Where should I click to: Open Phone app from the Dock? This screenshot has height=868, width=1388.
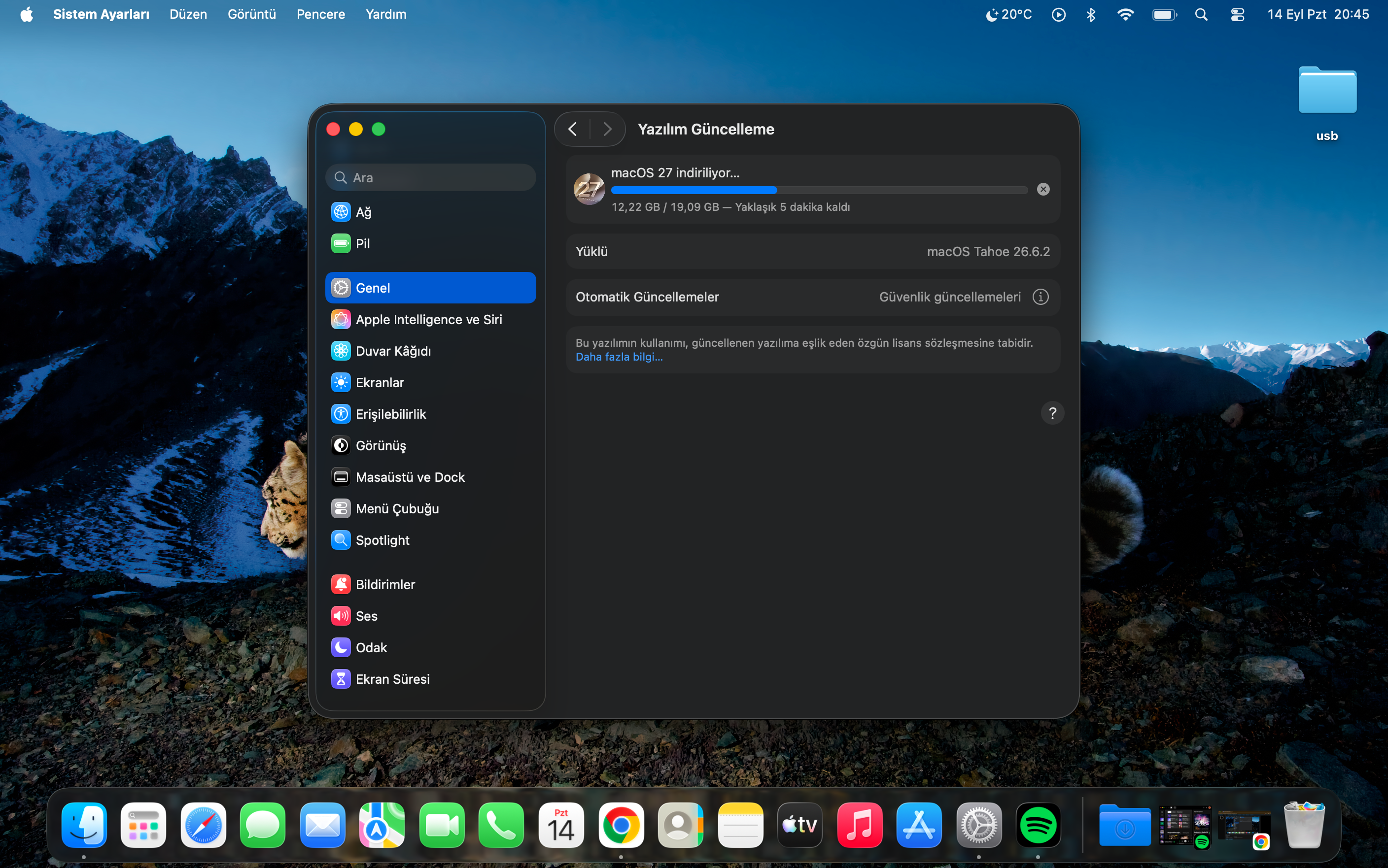pyautogui.click(x=501, y=825)
